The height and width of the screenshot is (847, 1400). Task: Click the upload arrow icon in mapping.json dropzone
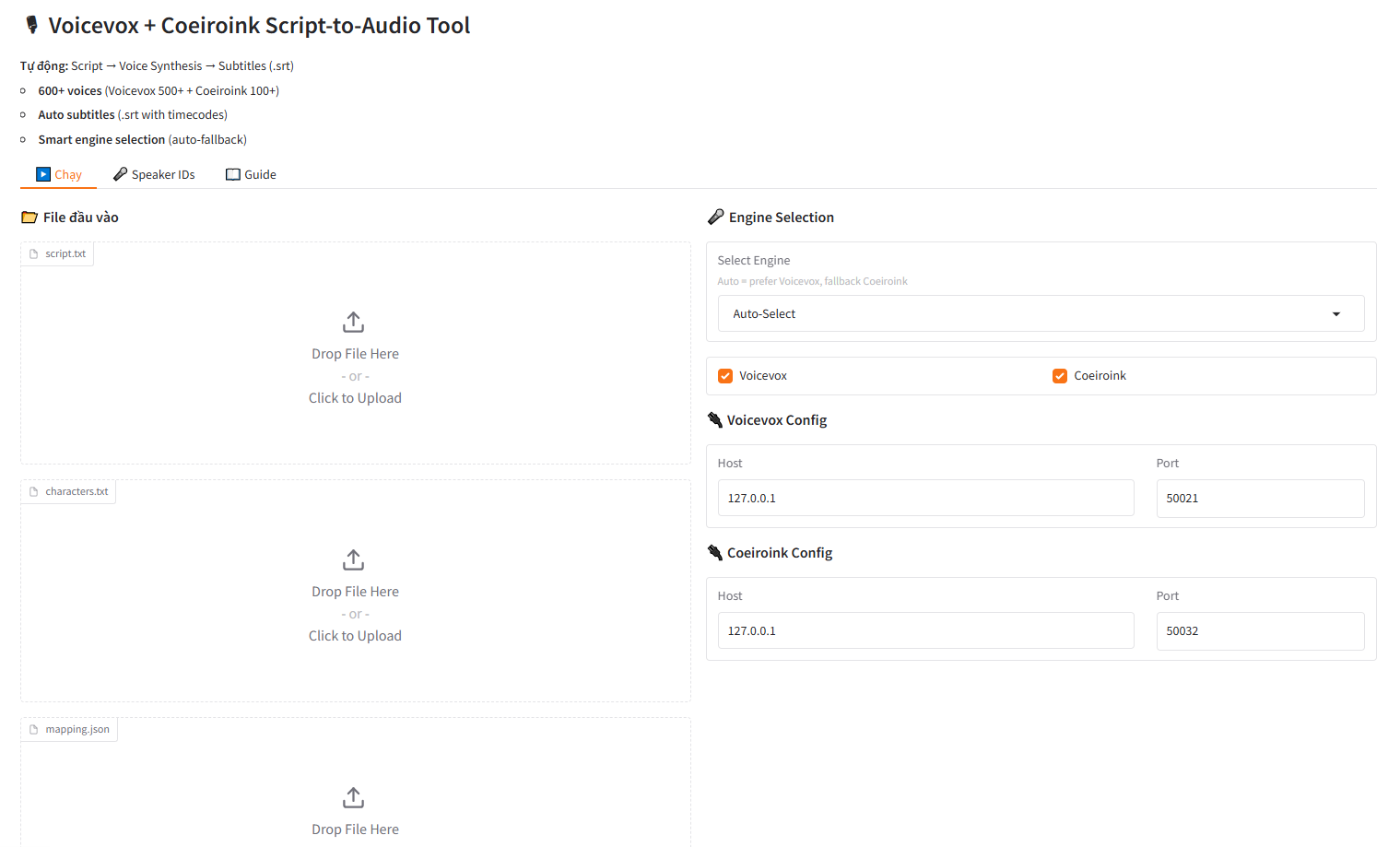354,797
